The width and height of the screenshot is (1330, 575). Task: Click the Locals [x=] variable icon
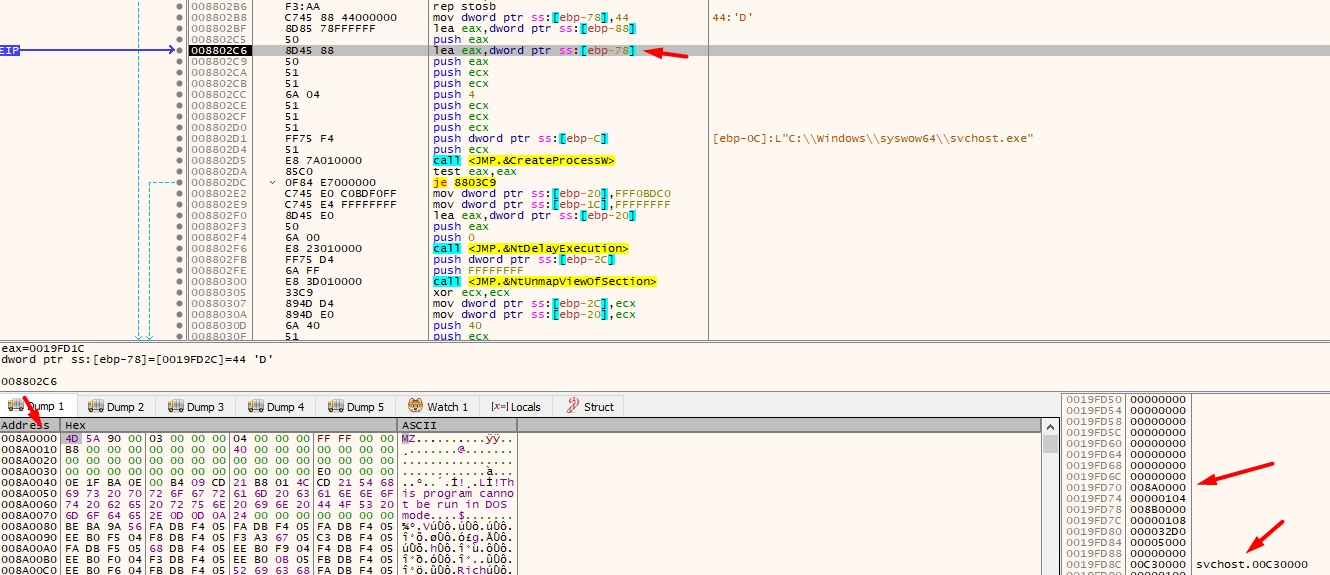[x=499, y=407]
